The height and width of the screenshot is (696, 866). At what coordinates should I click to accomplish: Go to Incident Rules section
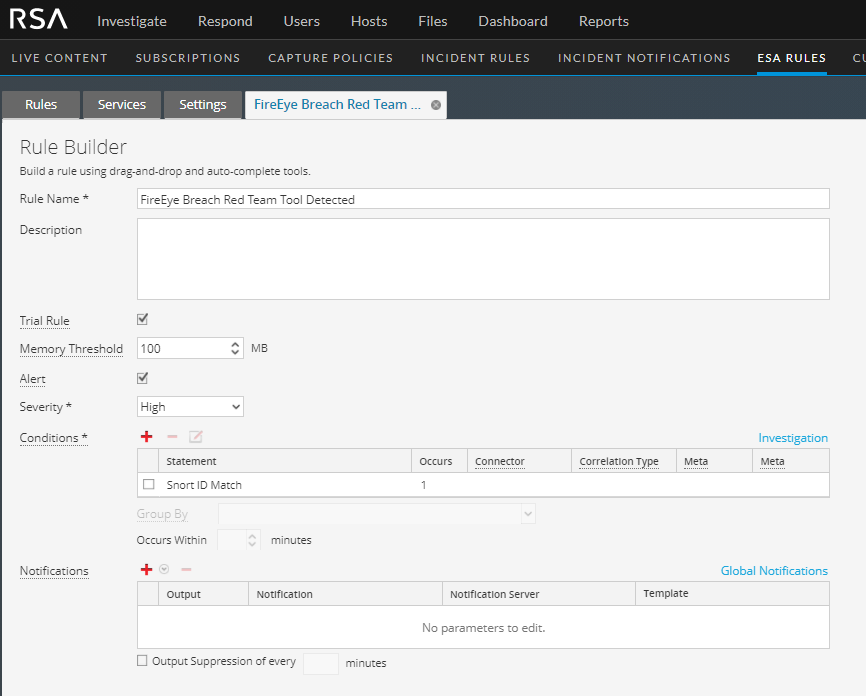[x=475, y=58]
